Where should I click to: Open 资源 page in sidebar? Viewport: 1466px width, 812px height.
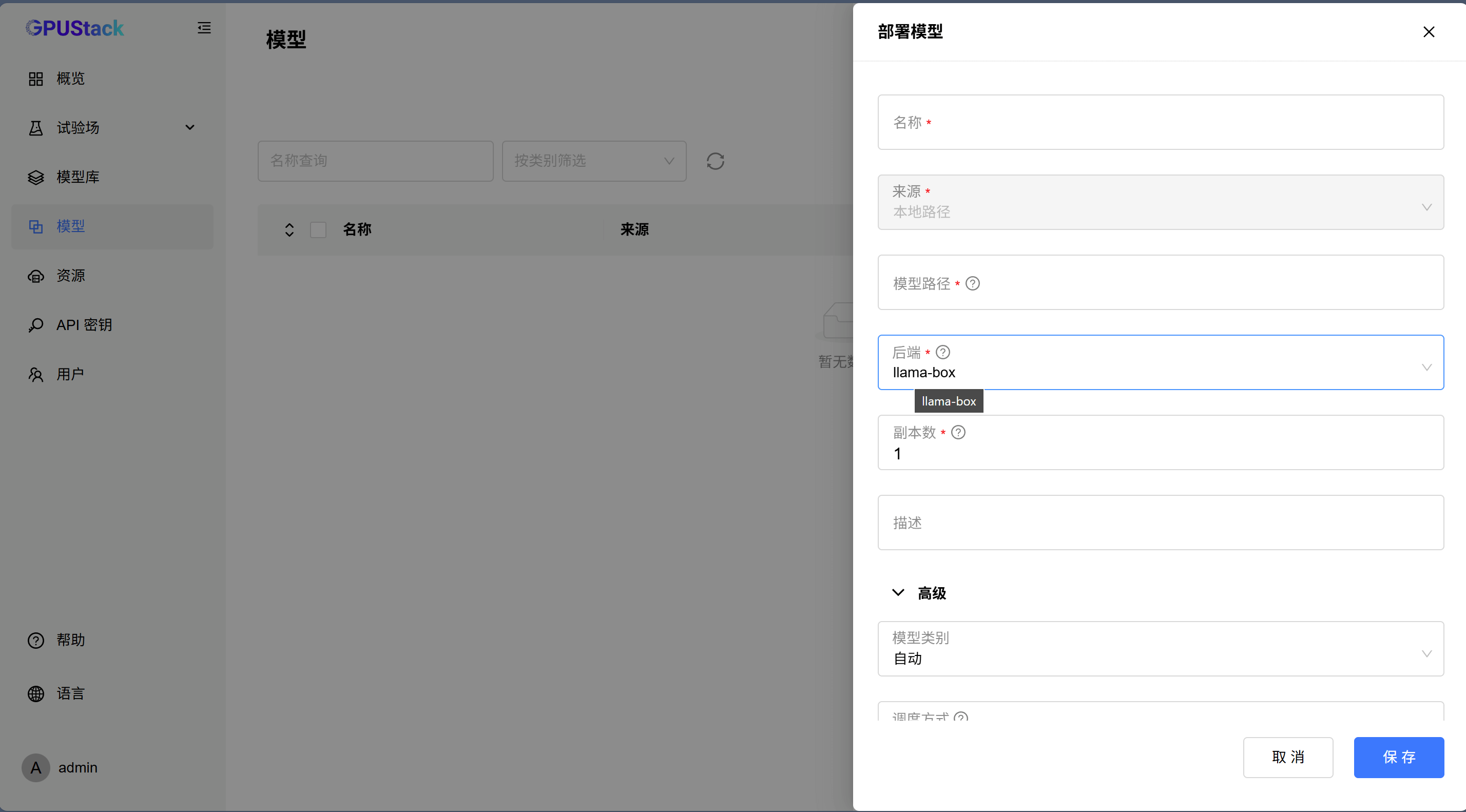coord(70,276)
